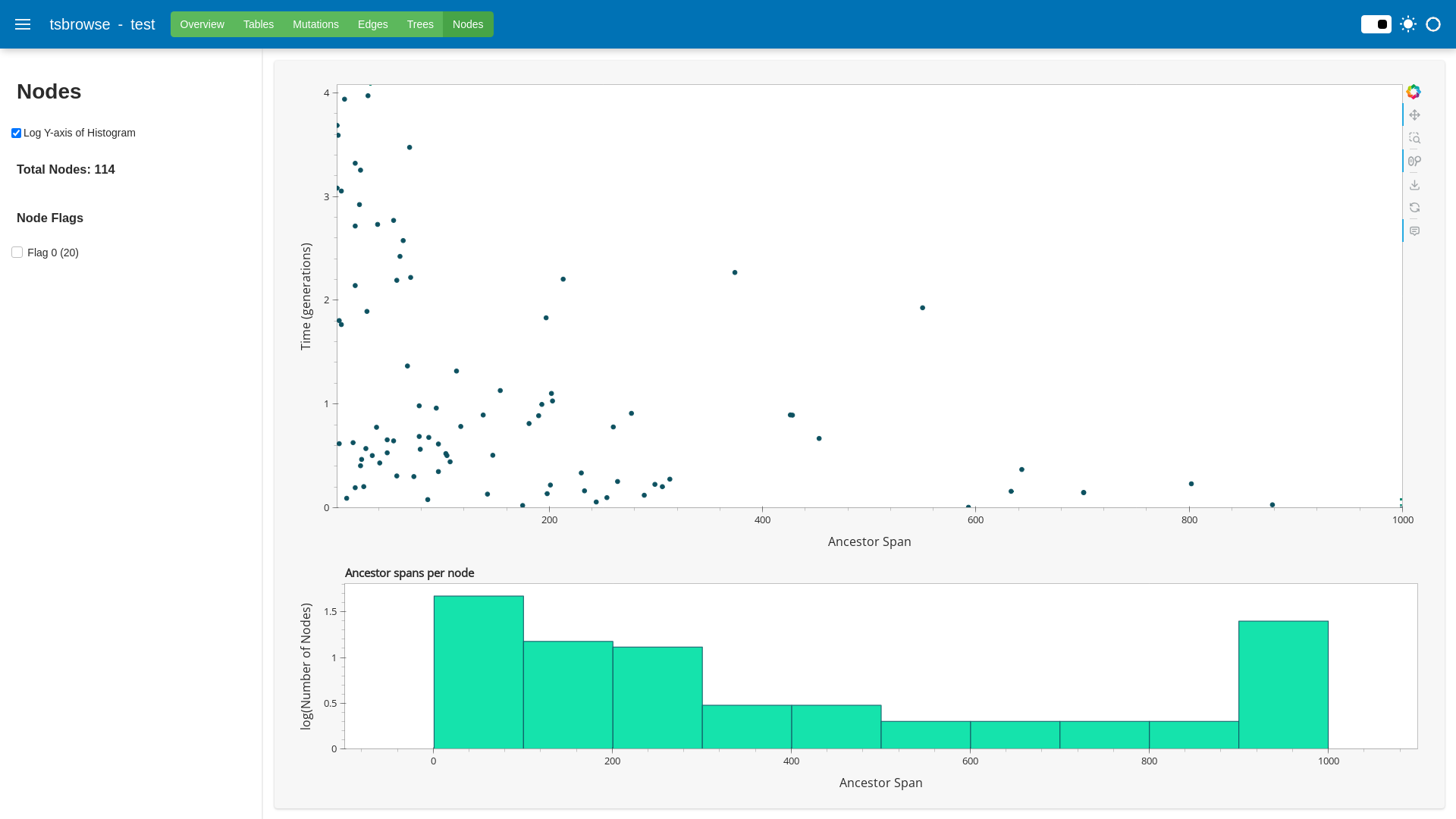Toggle the Wheel Zoom tool
The width and height of the screenshot is (1456, 819).
[1414, 162]
